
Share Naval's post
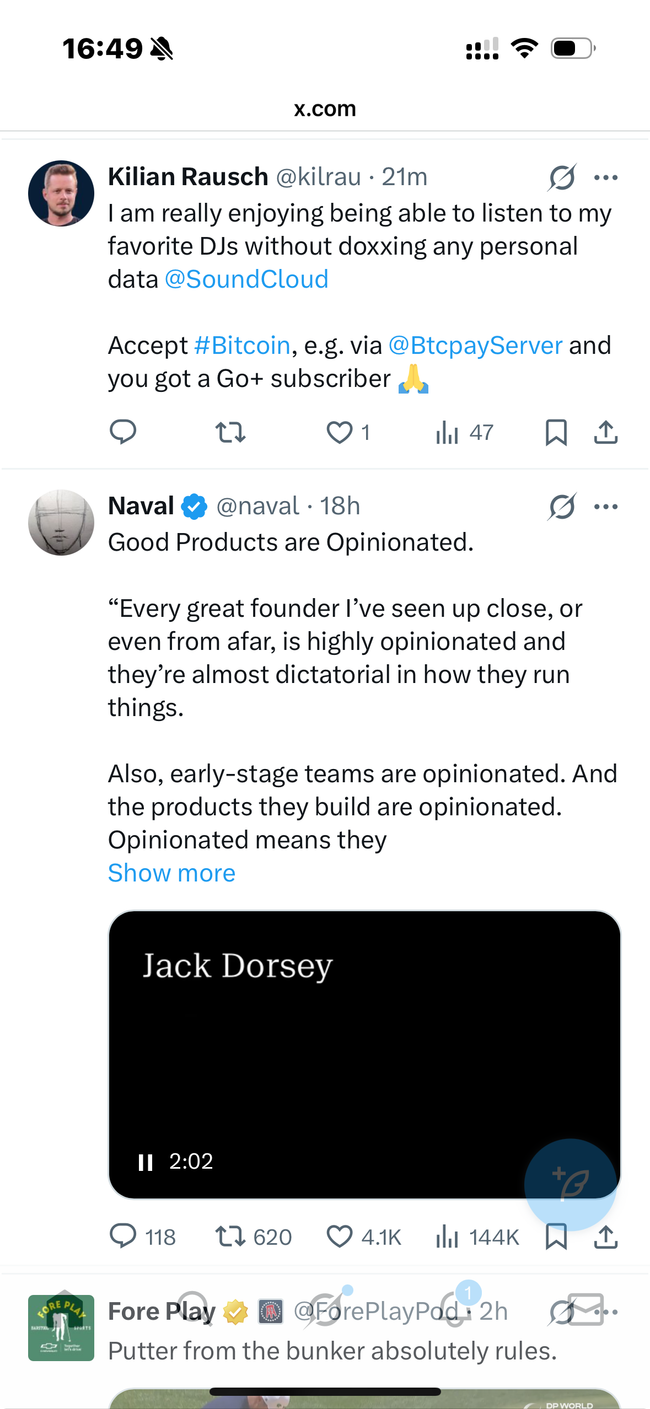point(606,1237)
